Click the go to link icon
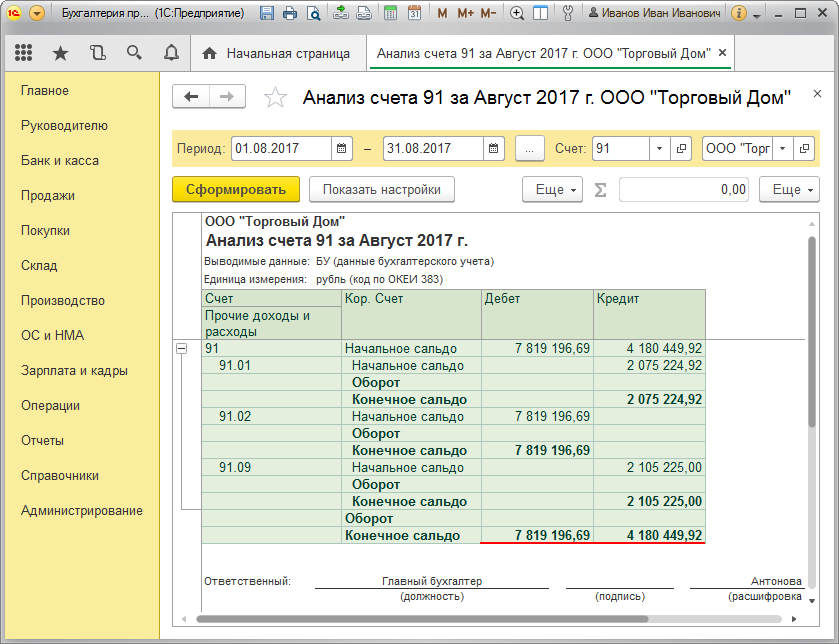 click(364, 13)
